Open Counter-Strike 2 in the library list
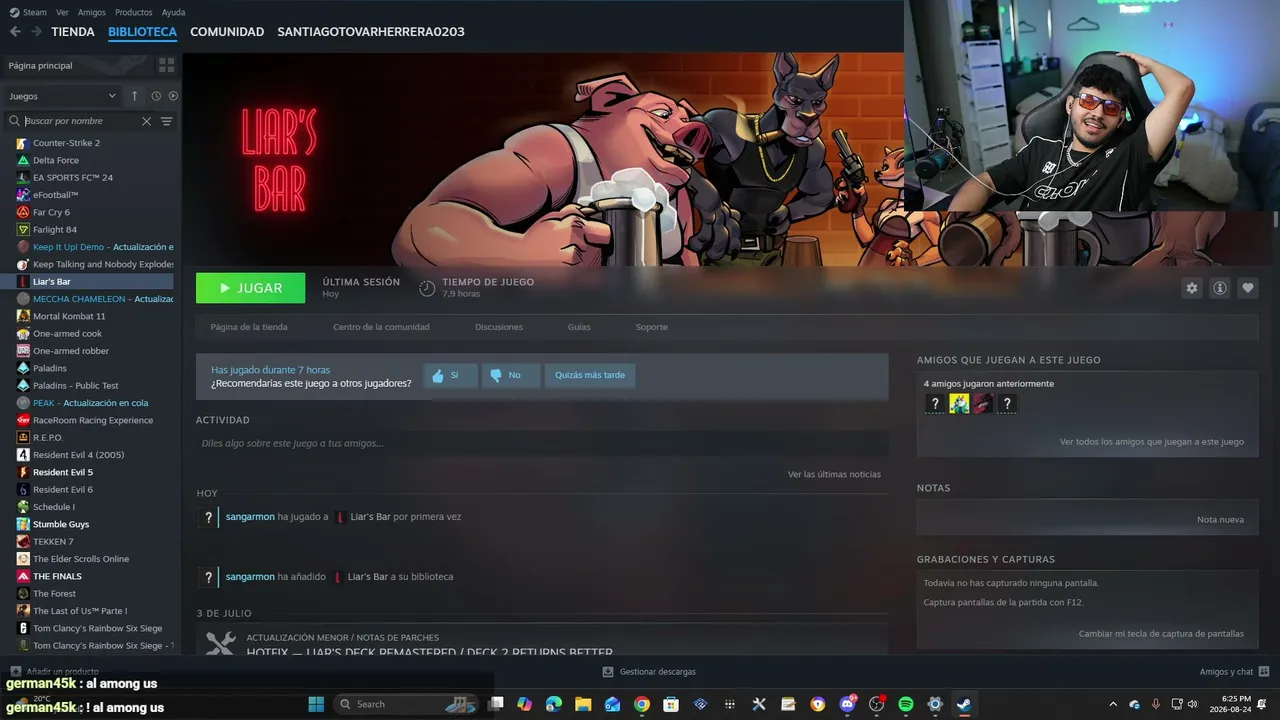Image resolution: width=1280 pixels, height=720 pixels. (x=66, y=143)
